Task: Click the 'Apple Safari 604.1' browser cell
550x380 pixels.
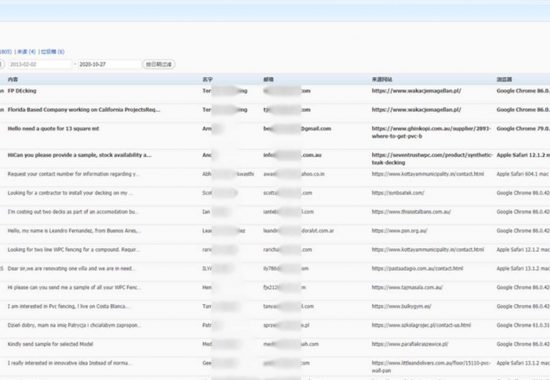Action: click(523, 174)
